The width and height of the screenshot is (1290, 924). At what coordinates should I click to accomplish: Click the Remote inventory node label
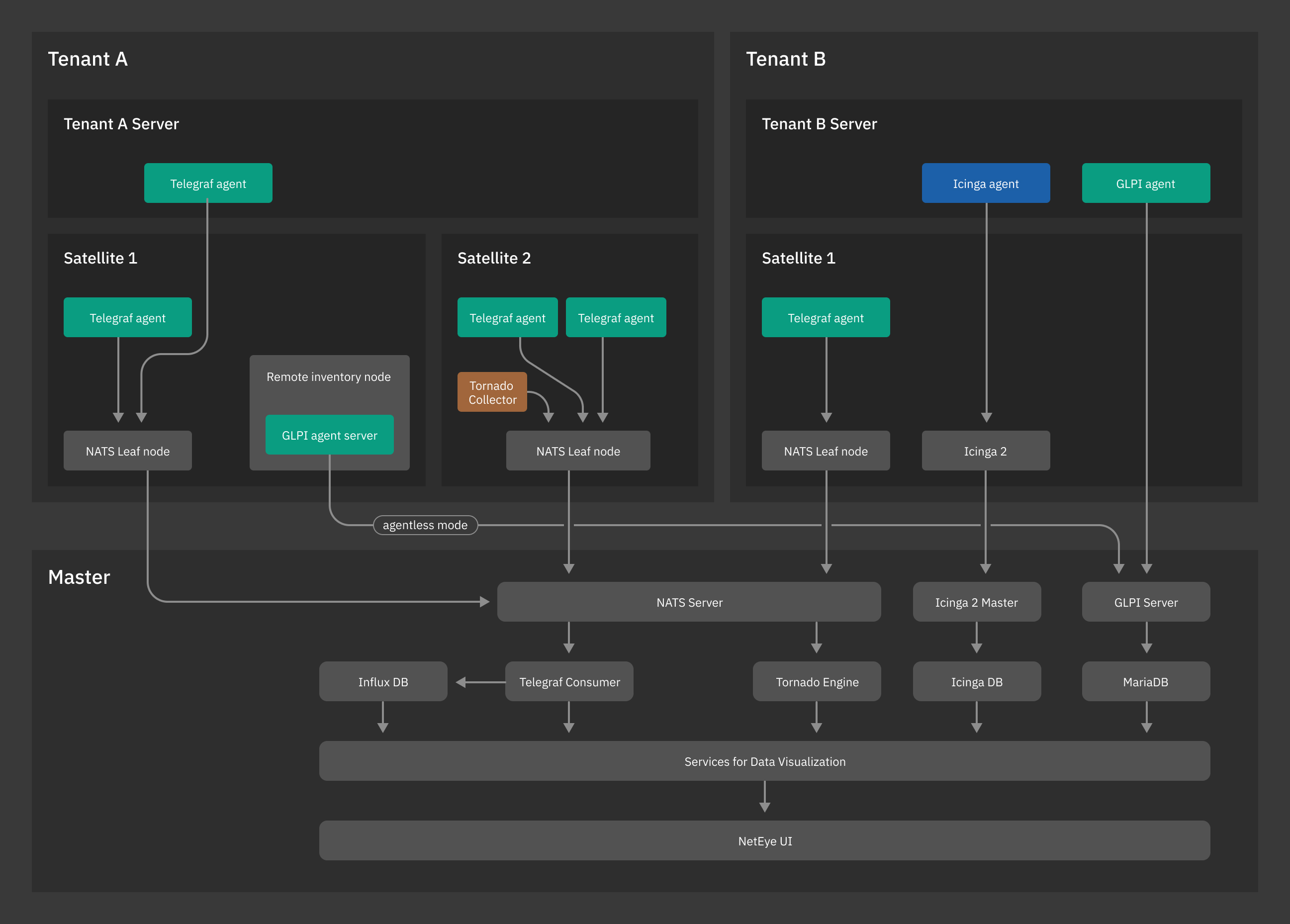pyautogui.click(x=329, y=376)
